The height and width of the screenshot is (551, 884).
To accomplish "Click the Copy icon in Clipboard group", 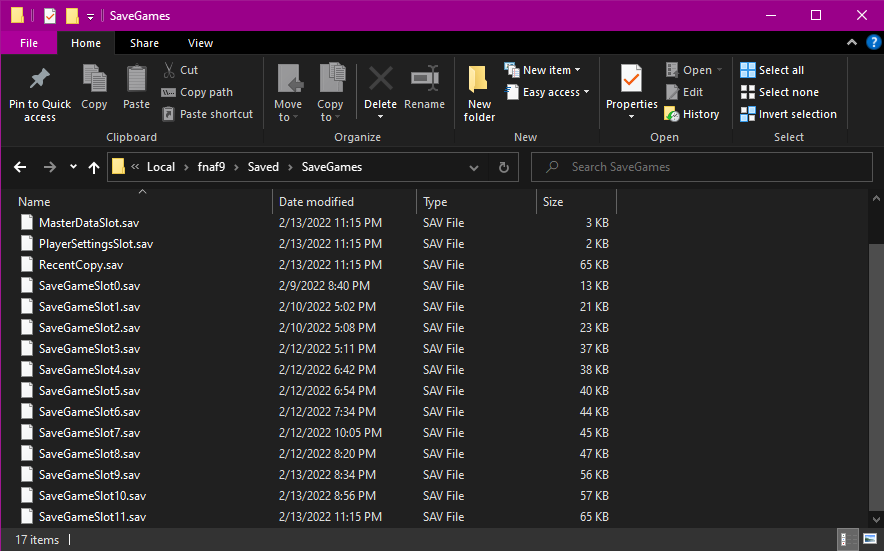I will point(94,79).
